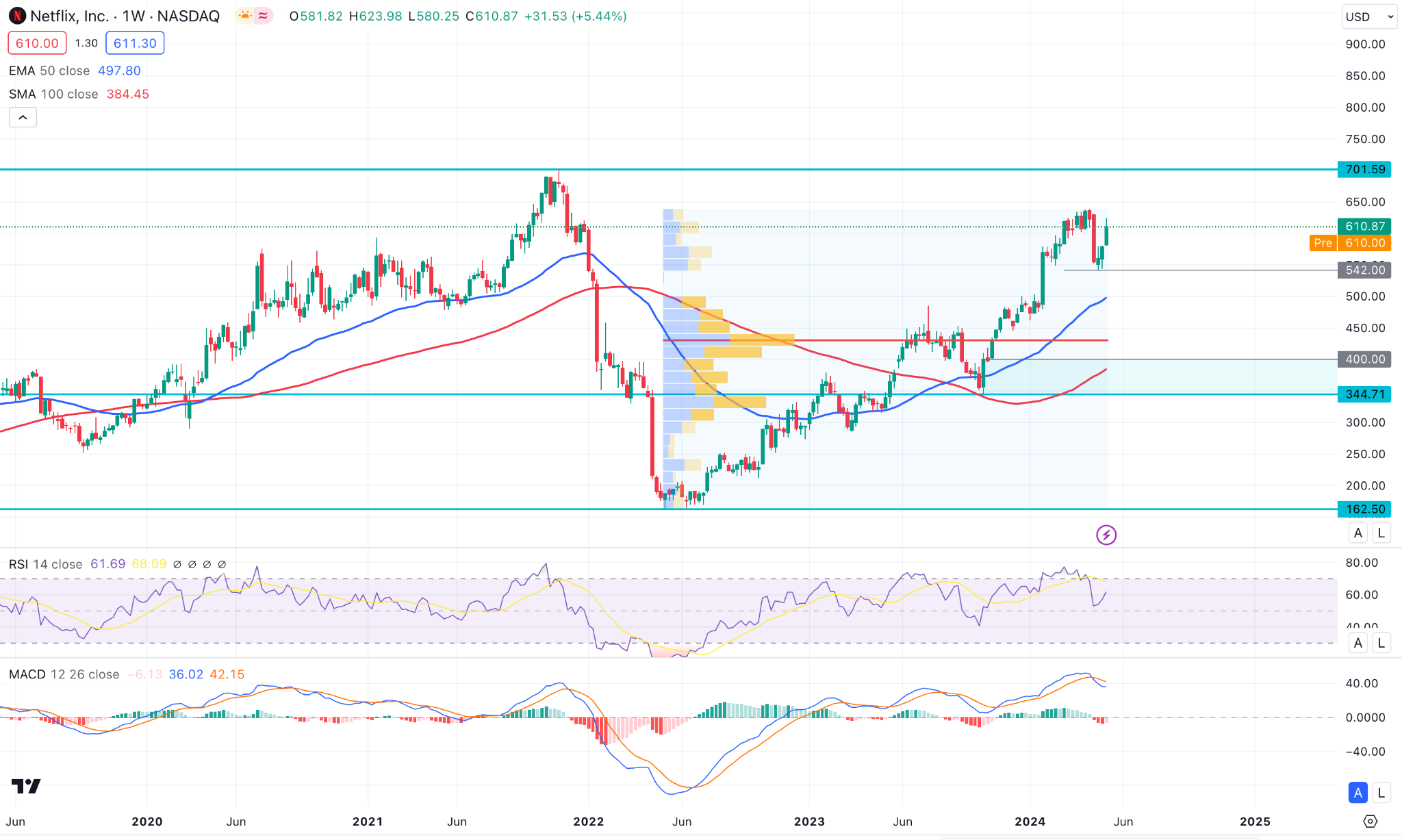Click the blue 611.30 buy price button
The width and height of the screenshot is (1402, 840).
pyautogui.click(x=135, y=43)
